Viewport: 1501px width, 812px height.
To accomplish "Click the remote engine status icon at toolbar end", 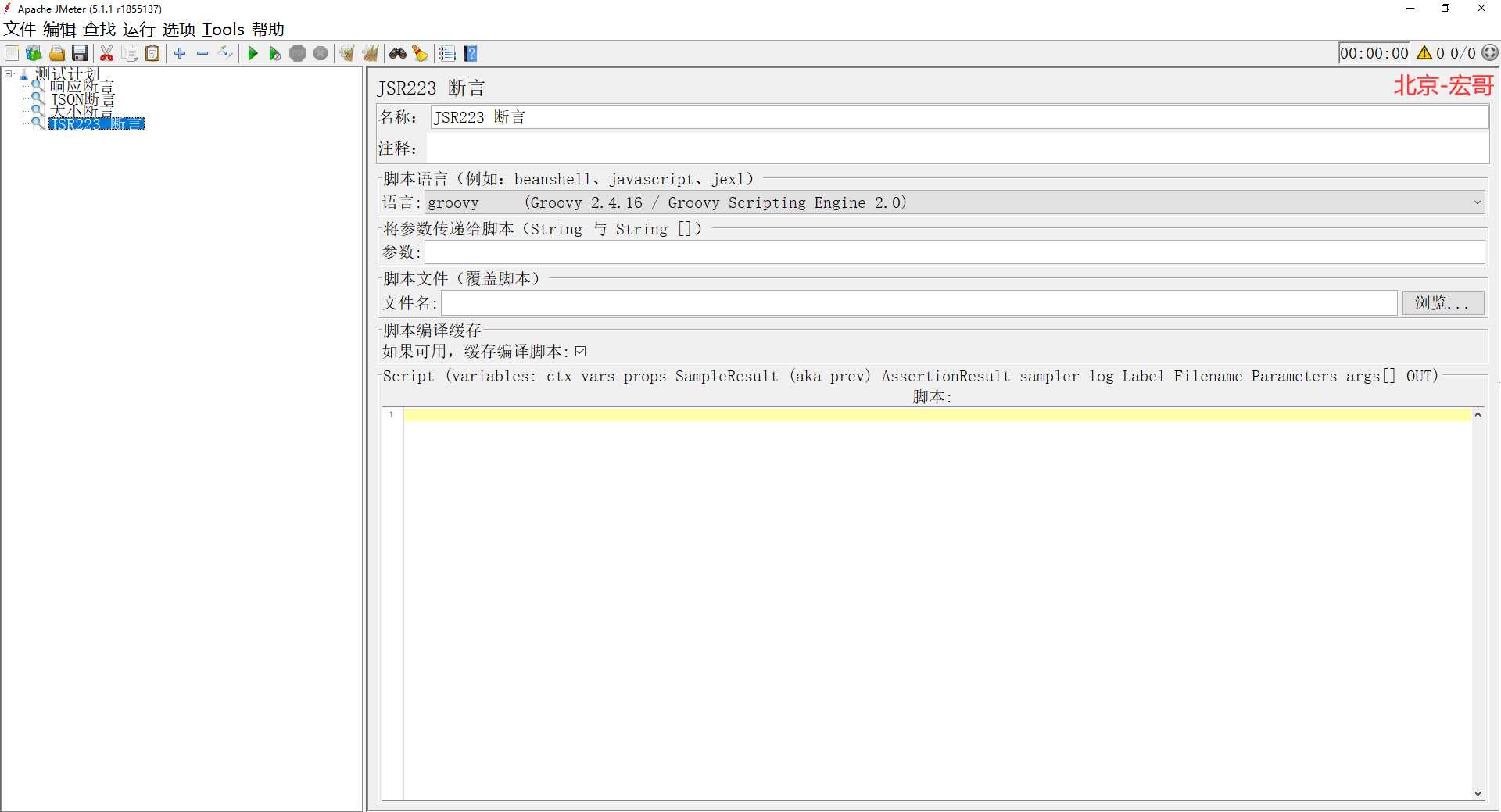I will [x=1491, y=53].
